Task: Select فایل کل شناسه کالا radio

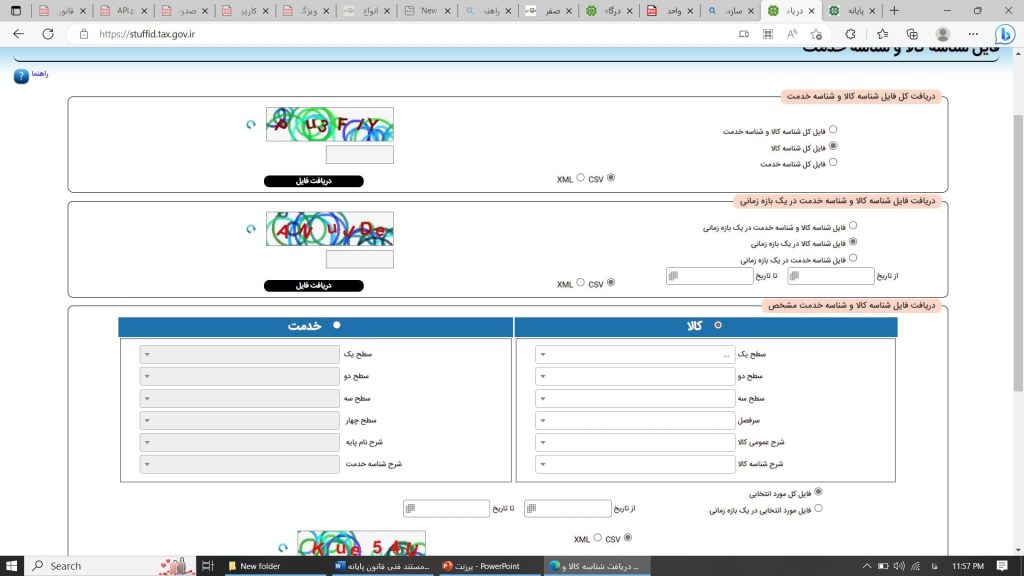Action: click(x=833, y=146)
